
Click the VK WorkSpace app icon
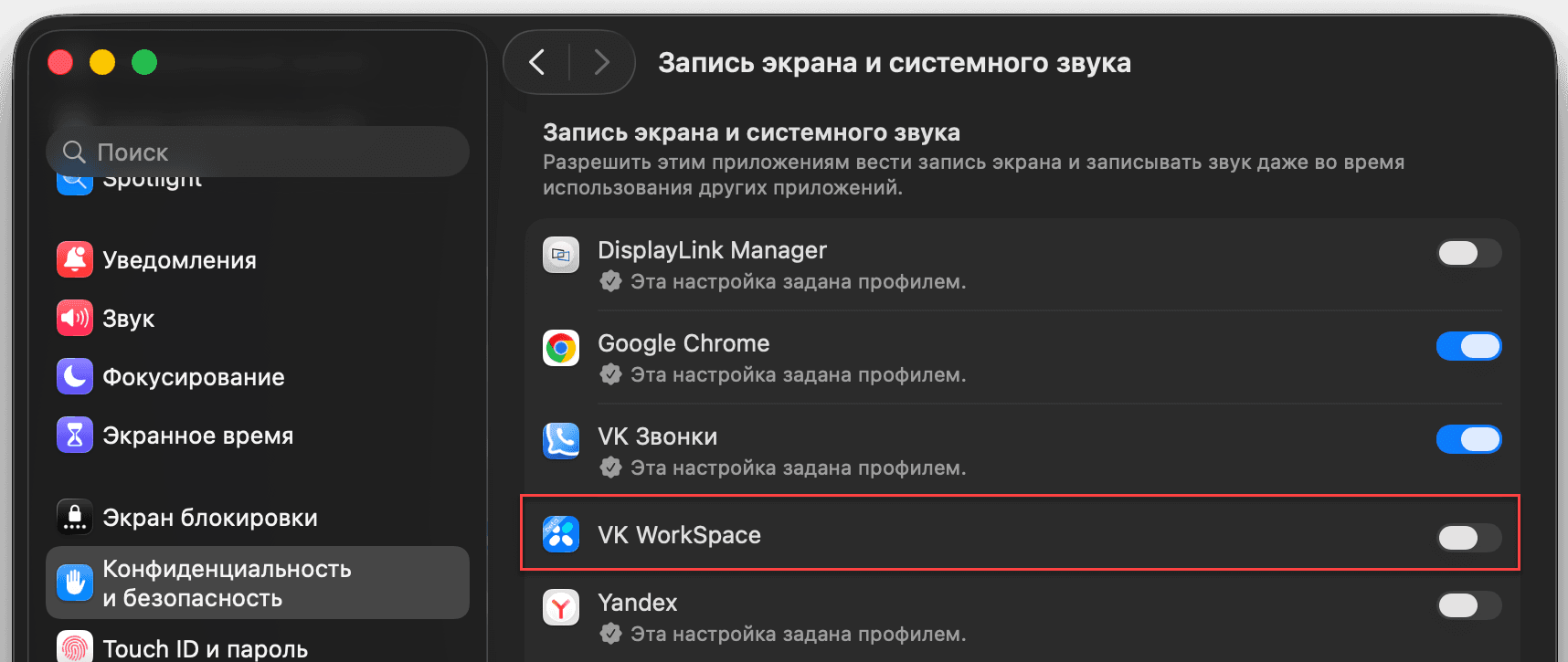coord(561,534)
